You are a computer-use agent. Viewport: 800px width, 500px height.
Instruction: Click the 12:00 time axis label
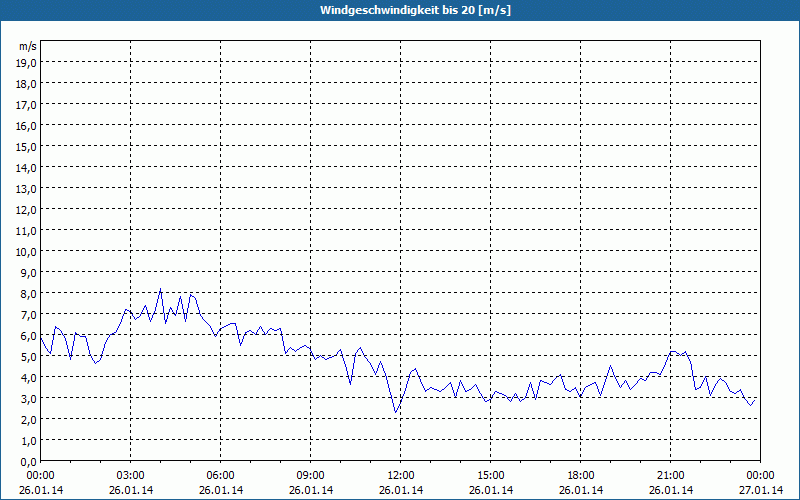point(401,476)
